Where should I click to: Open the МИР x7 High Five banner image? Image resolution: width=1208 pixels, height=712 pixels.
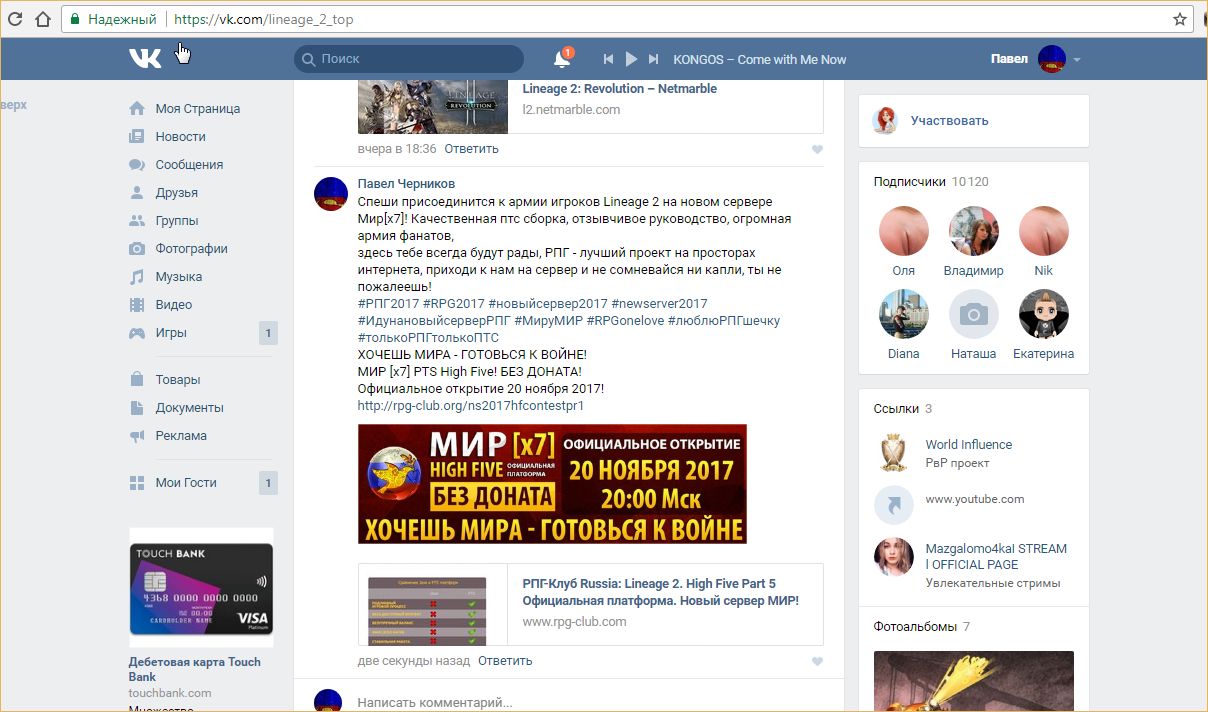552,484
